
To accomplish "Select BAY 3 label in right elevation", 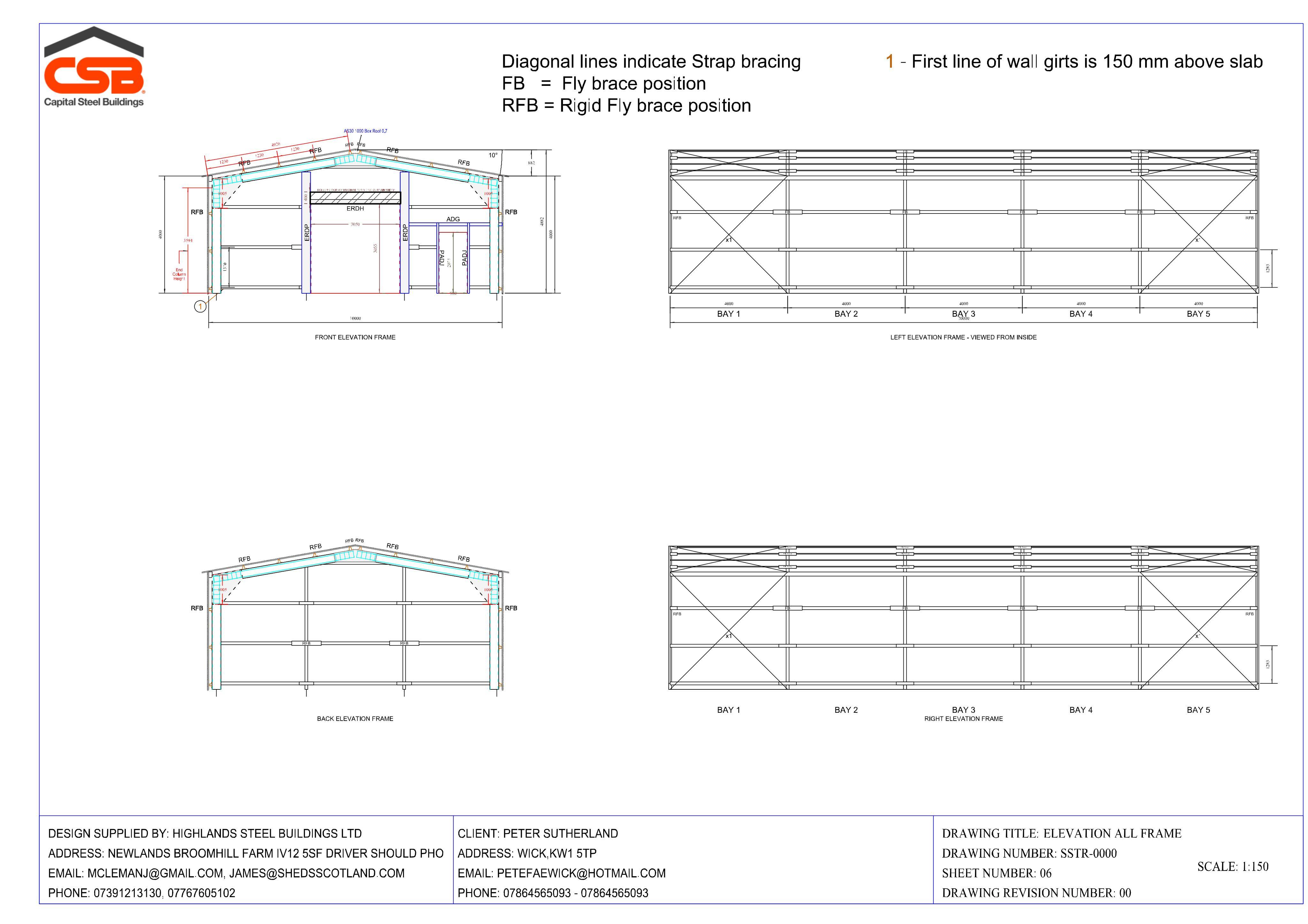I will click(963, 710).
